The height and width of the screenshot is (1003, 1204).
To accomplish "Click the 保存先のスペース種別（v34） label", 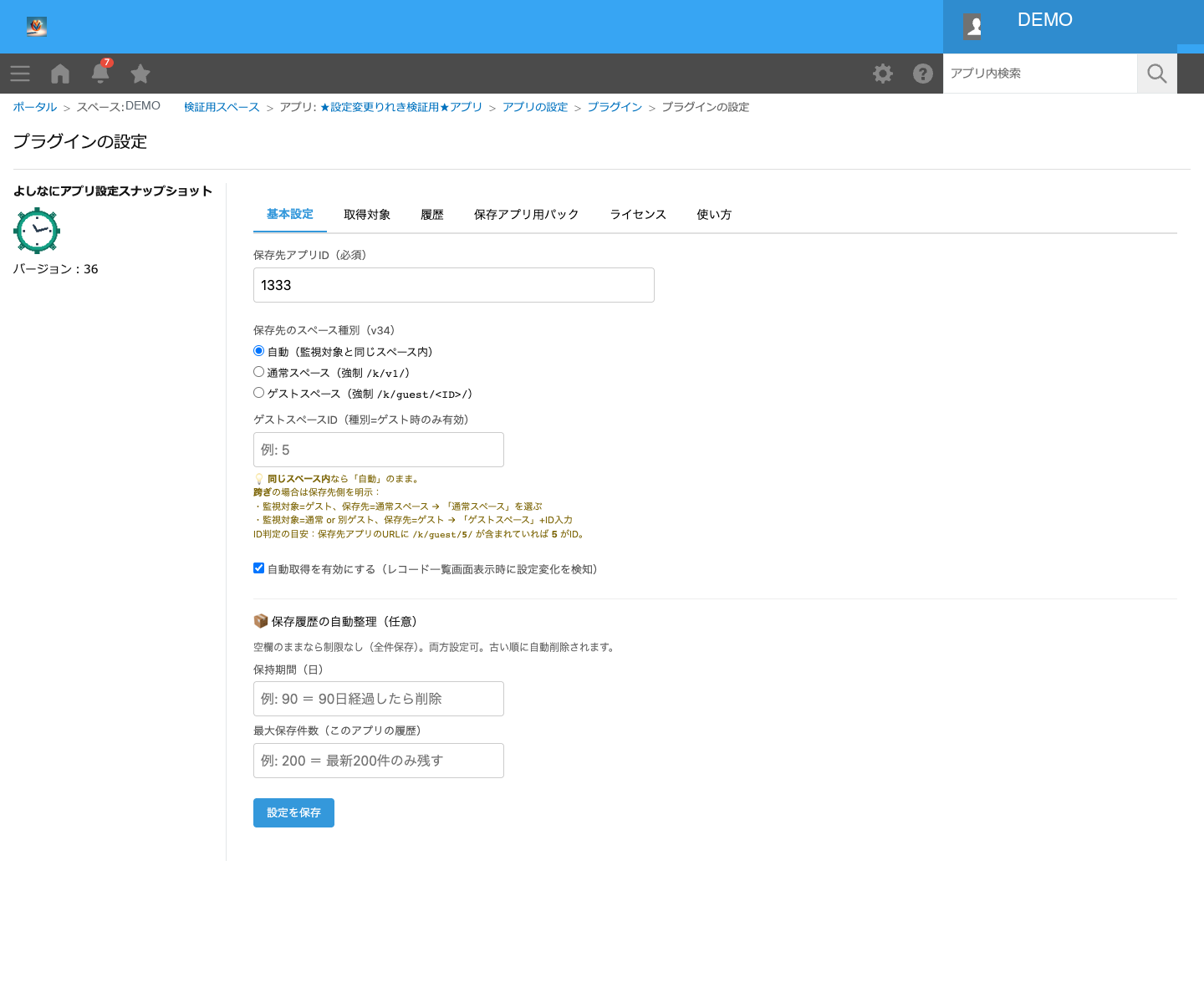I will [x=324, y=330].
